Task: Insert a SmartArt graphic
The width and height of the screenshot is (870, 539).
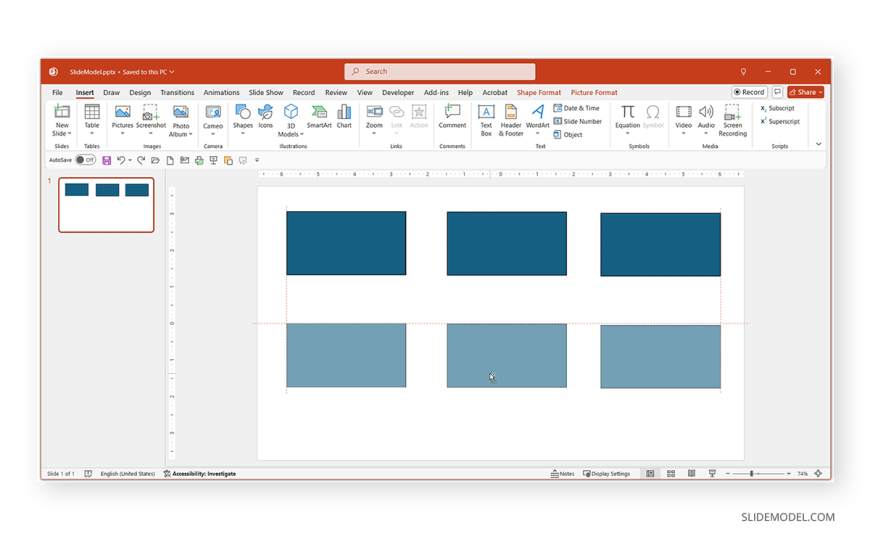Action: (x=319, y=117)
